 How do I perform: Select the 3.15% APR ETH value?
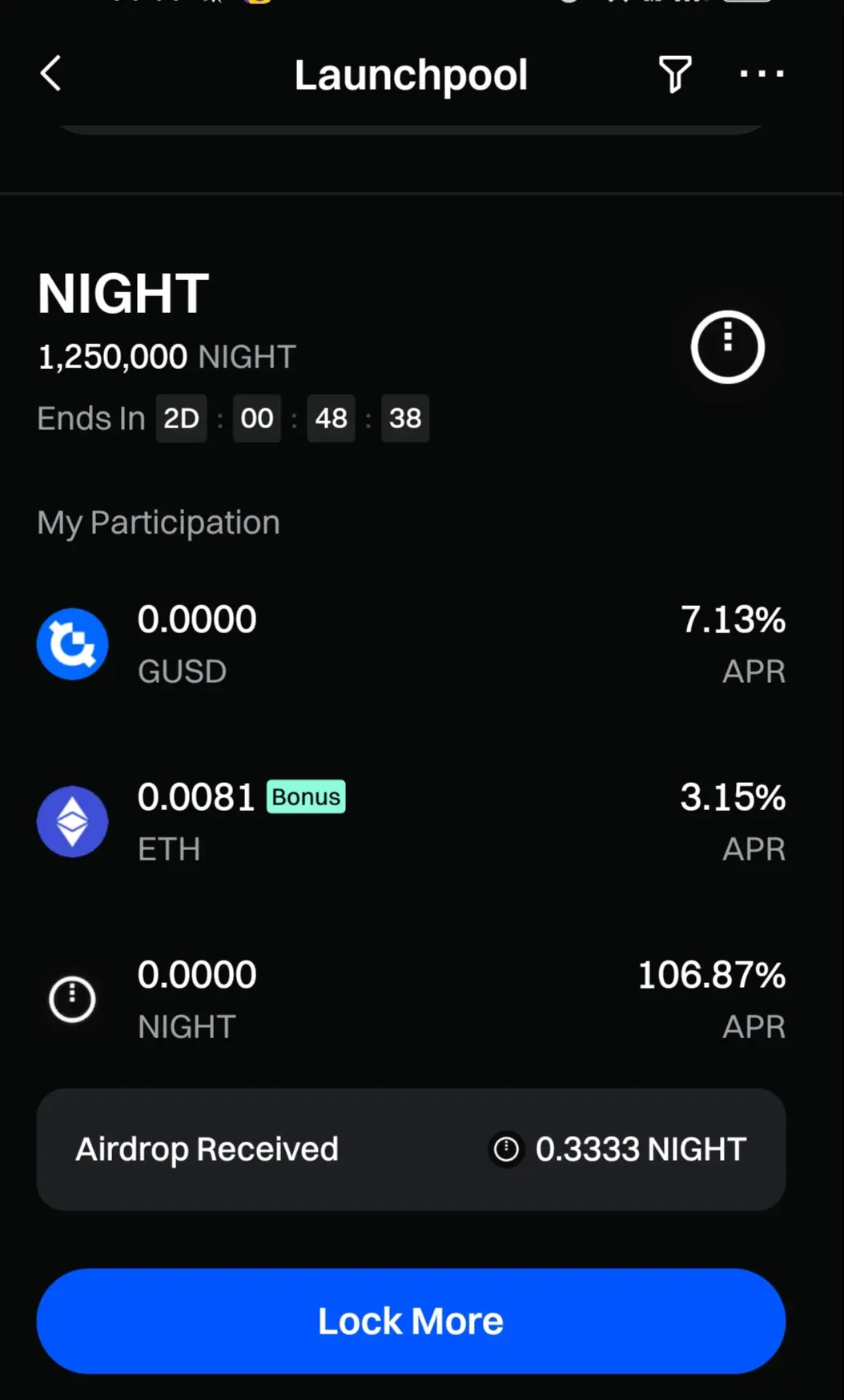click(x=733, y=798)
